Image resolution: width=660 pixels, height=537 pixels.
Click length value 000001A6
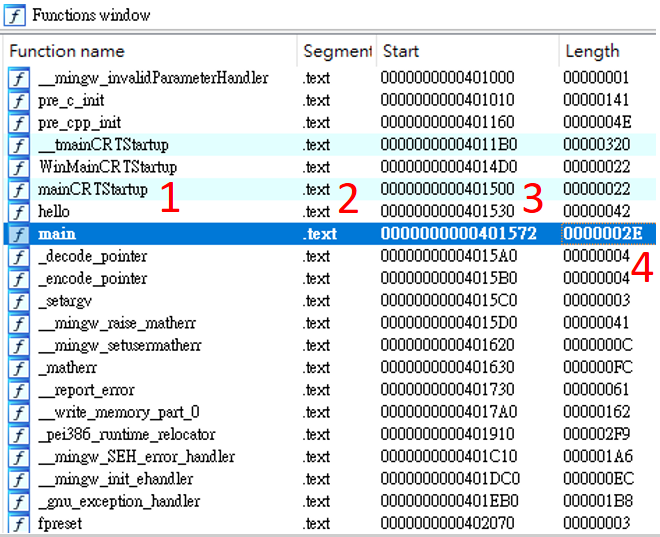[x=598, y=457]
